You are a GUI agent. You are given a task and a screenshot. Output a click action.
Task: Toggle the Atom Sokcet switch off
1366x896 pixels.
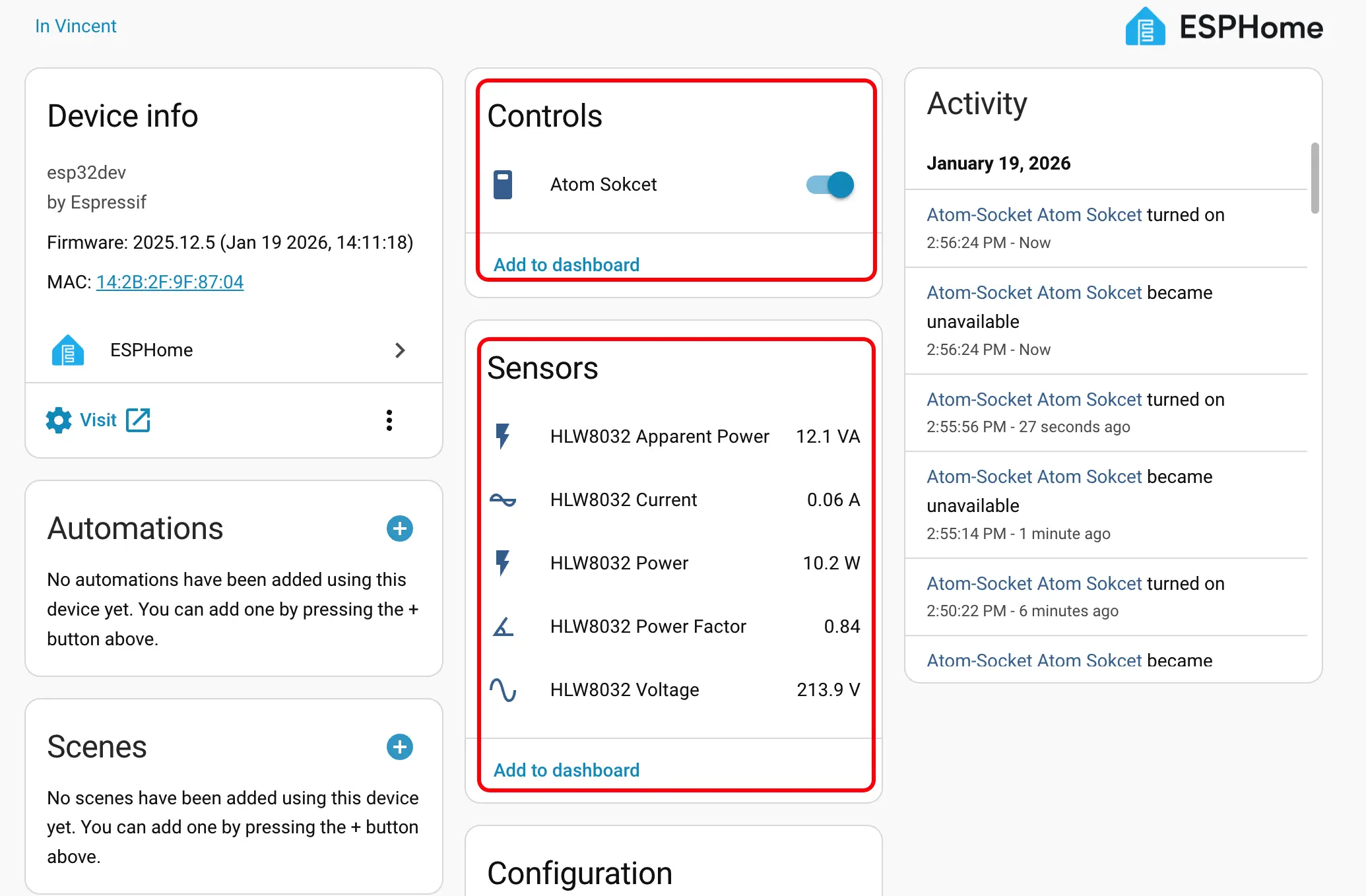830,185
